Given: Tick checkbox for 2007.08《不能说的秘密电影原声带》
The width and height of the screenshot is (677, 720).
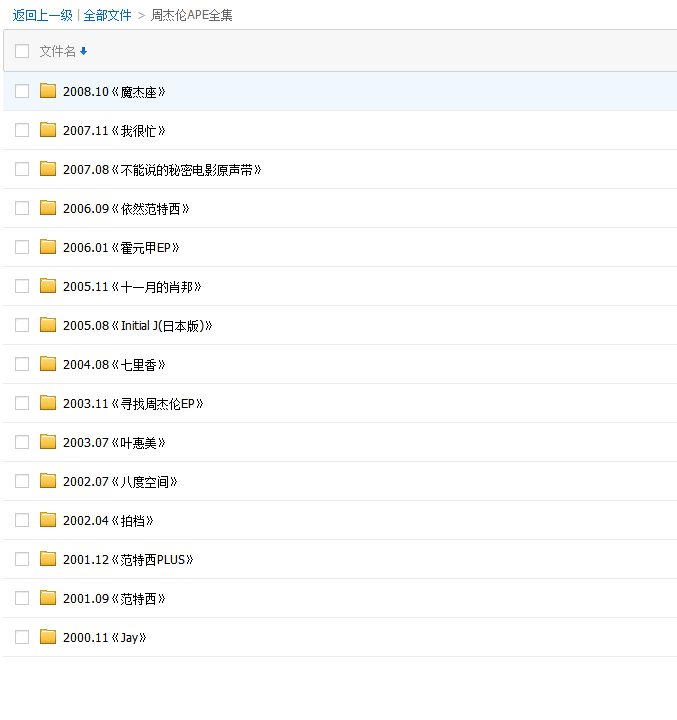Looking at the screenshot, I should (22, 169).
